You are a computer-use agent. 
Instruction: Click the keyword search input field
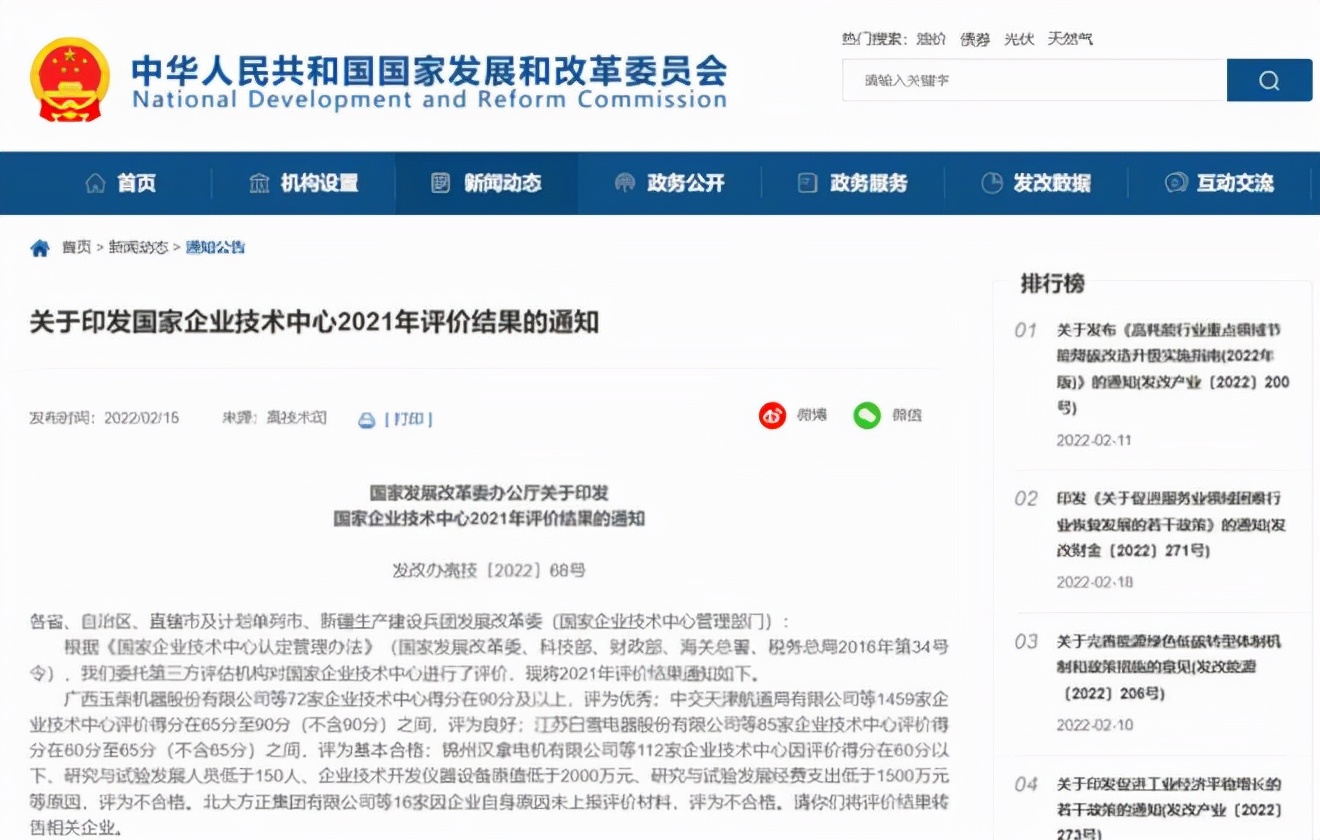pos(1034,80)
